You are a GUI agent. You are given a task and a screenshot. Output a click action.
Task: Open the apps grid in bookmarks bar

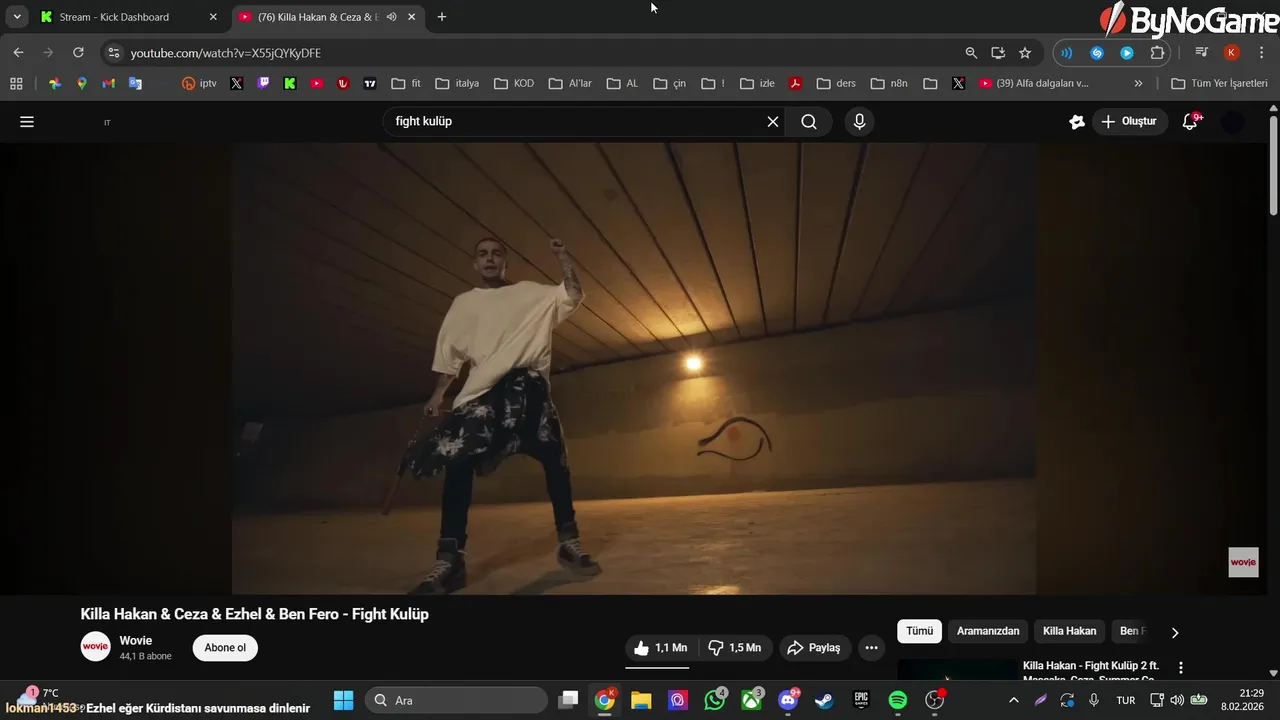coord(16,84)
